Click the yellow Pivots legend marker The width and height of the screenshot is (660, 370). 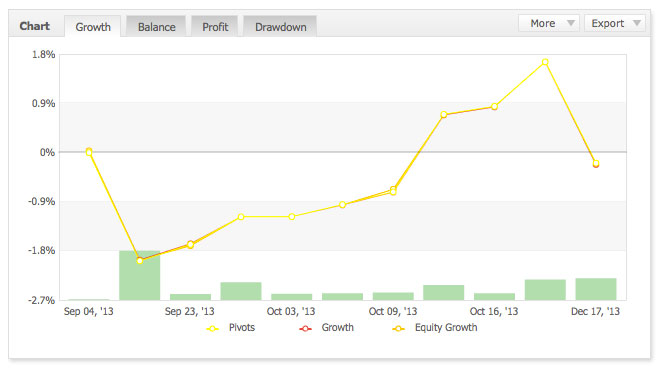213,329
